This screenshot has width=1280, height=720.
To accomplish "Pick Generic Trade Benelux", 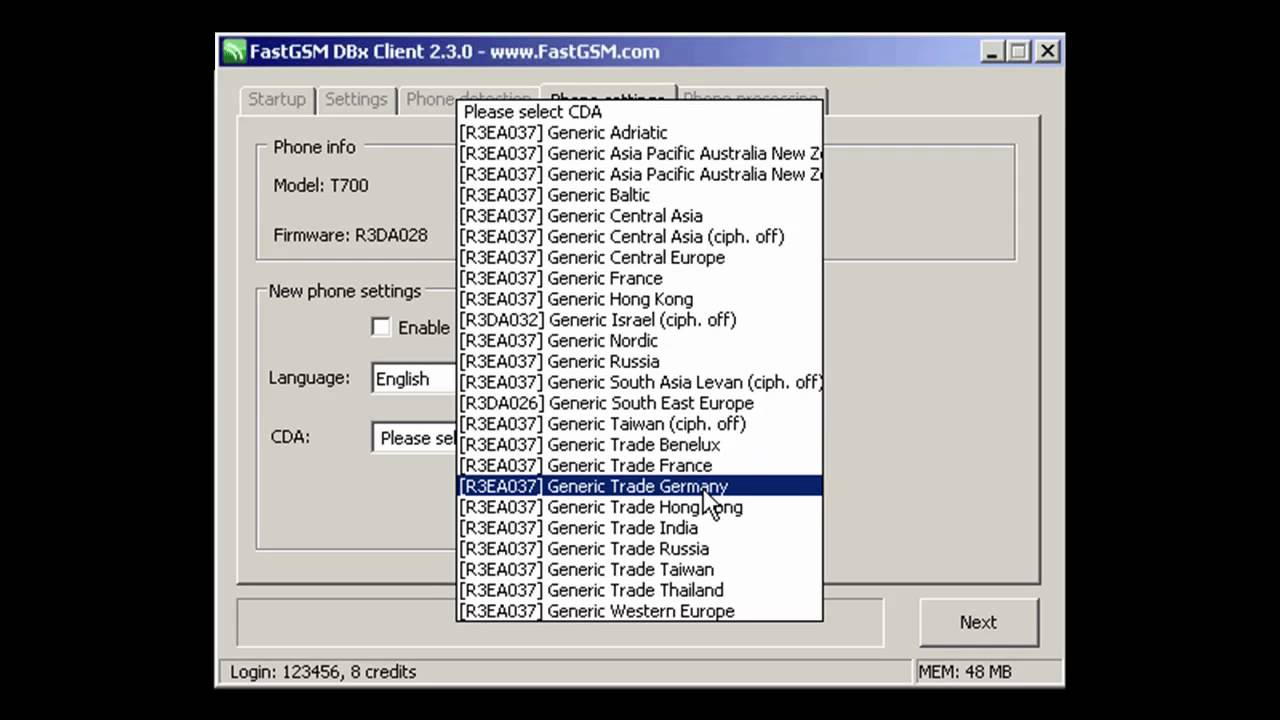I will point(640,445).
